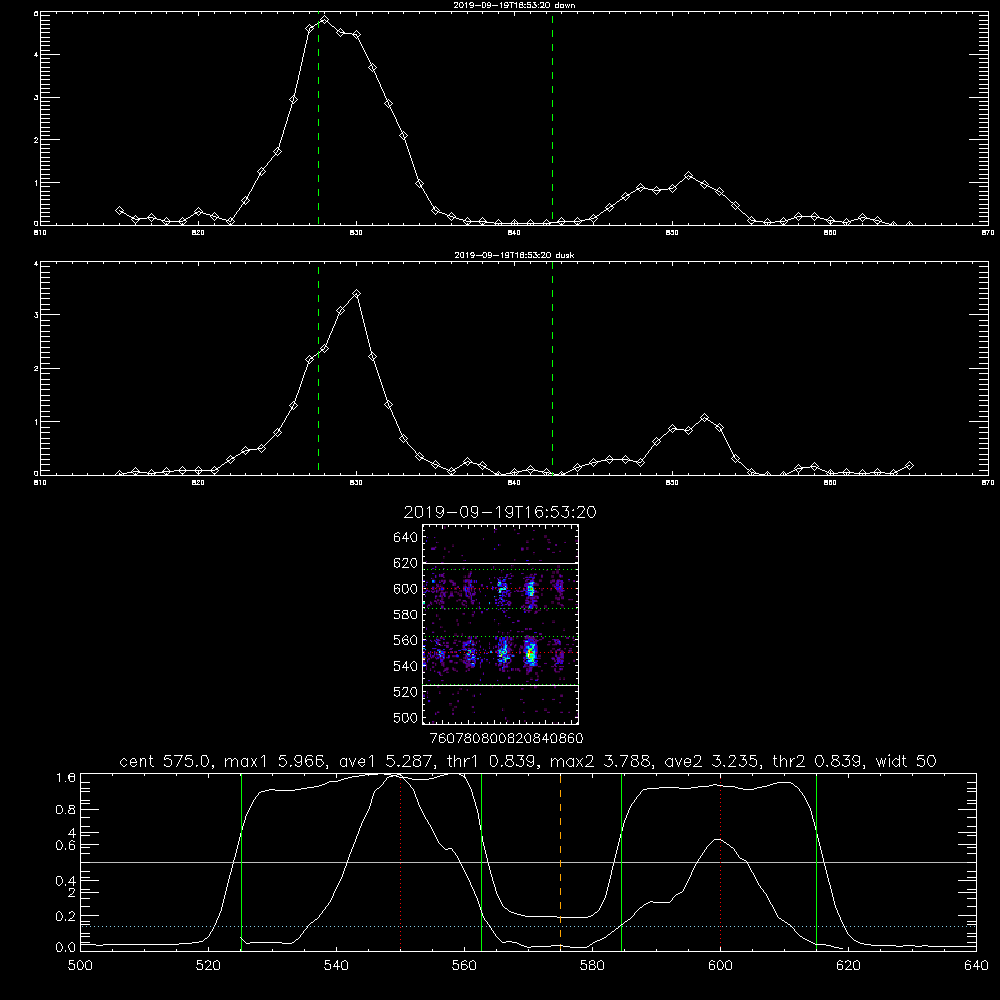The width and height of the screenshot is (1000, 1000).
Task: Click the 'max2 3.788' value in stats line
Action: tap(602, 761)
